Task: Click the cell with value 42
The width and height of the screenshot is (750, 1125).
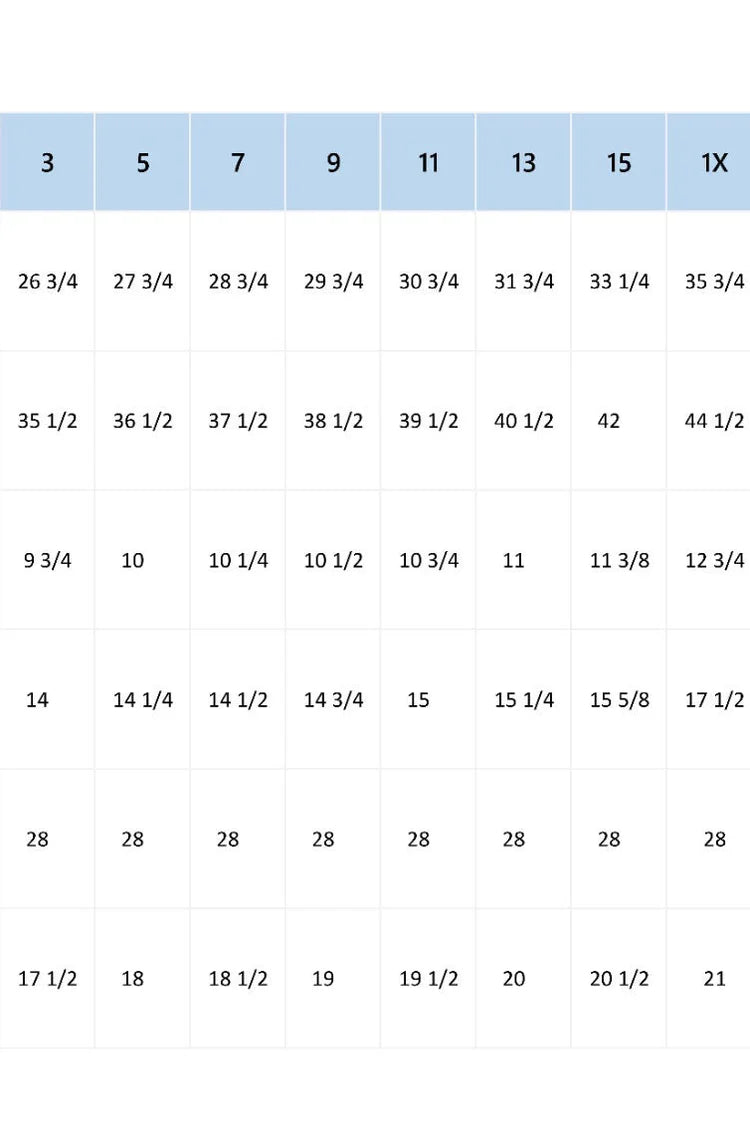Action: click(619, 420)
